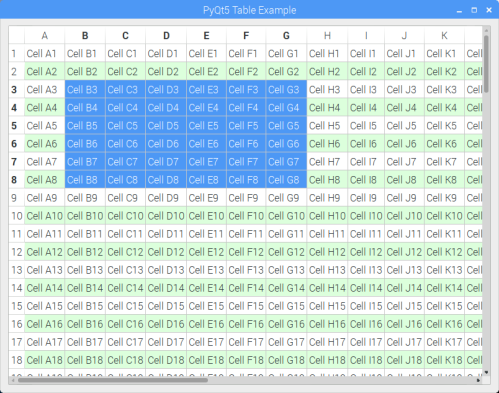Pick Cell K14

(x=444, y=288)
